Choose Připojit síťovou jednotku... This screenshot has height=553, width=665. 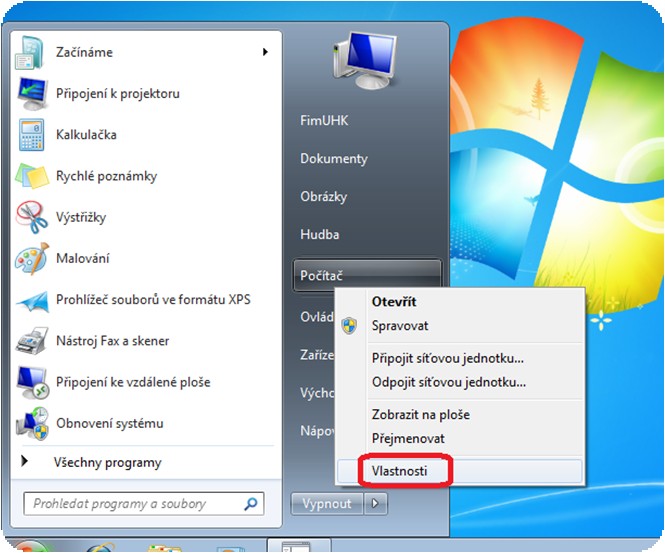coord(448,358)
